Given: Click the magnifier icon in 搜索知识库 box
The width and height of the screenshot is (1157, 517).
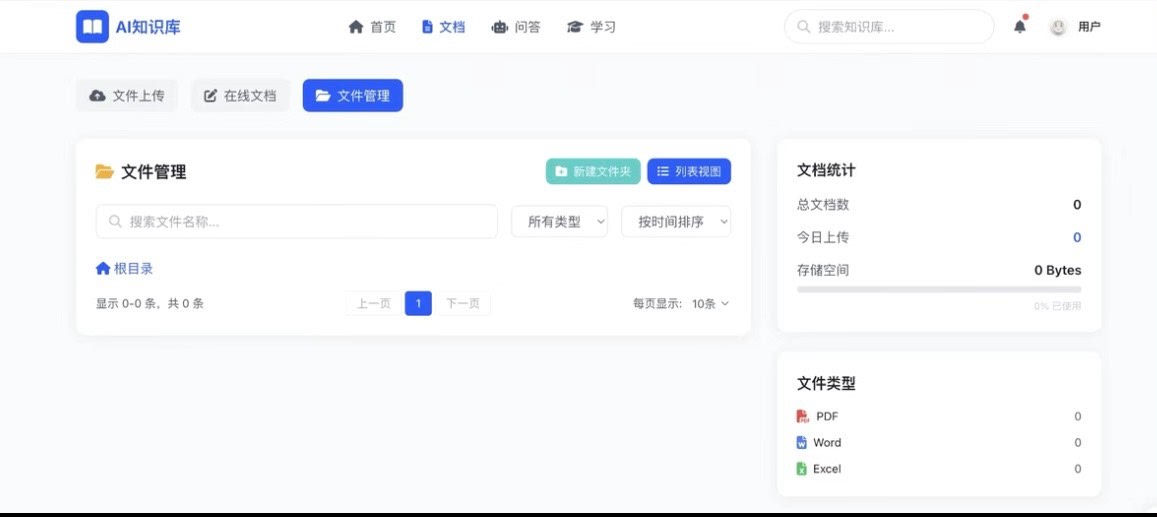Looking at the screenshot, I should 804,27.
